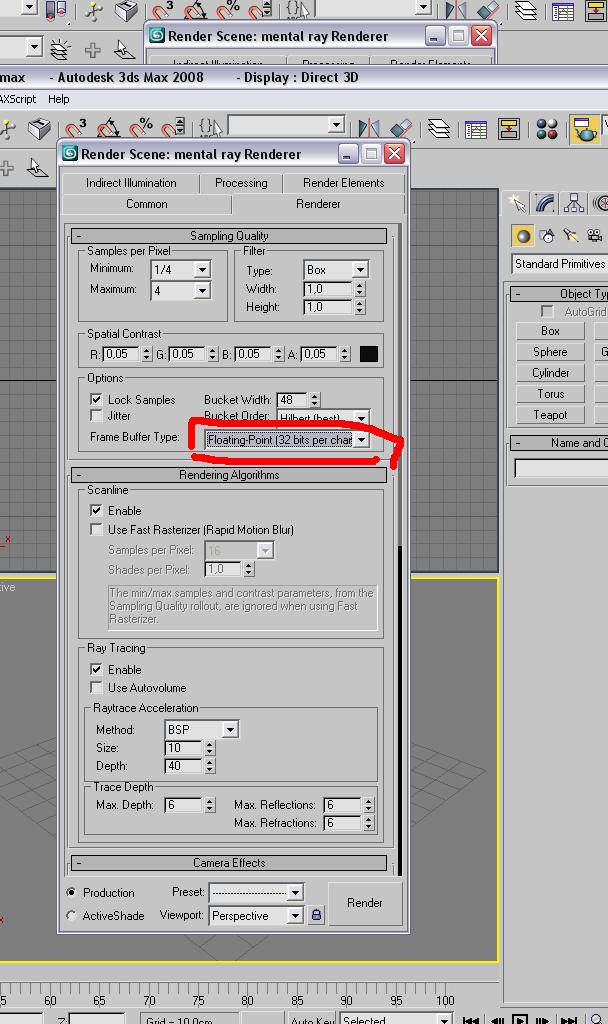Toggle the AutoGrid checkbox
Screen dimensions: 608x1024
(547, 312)
